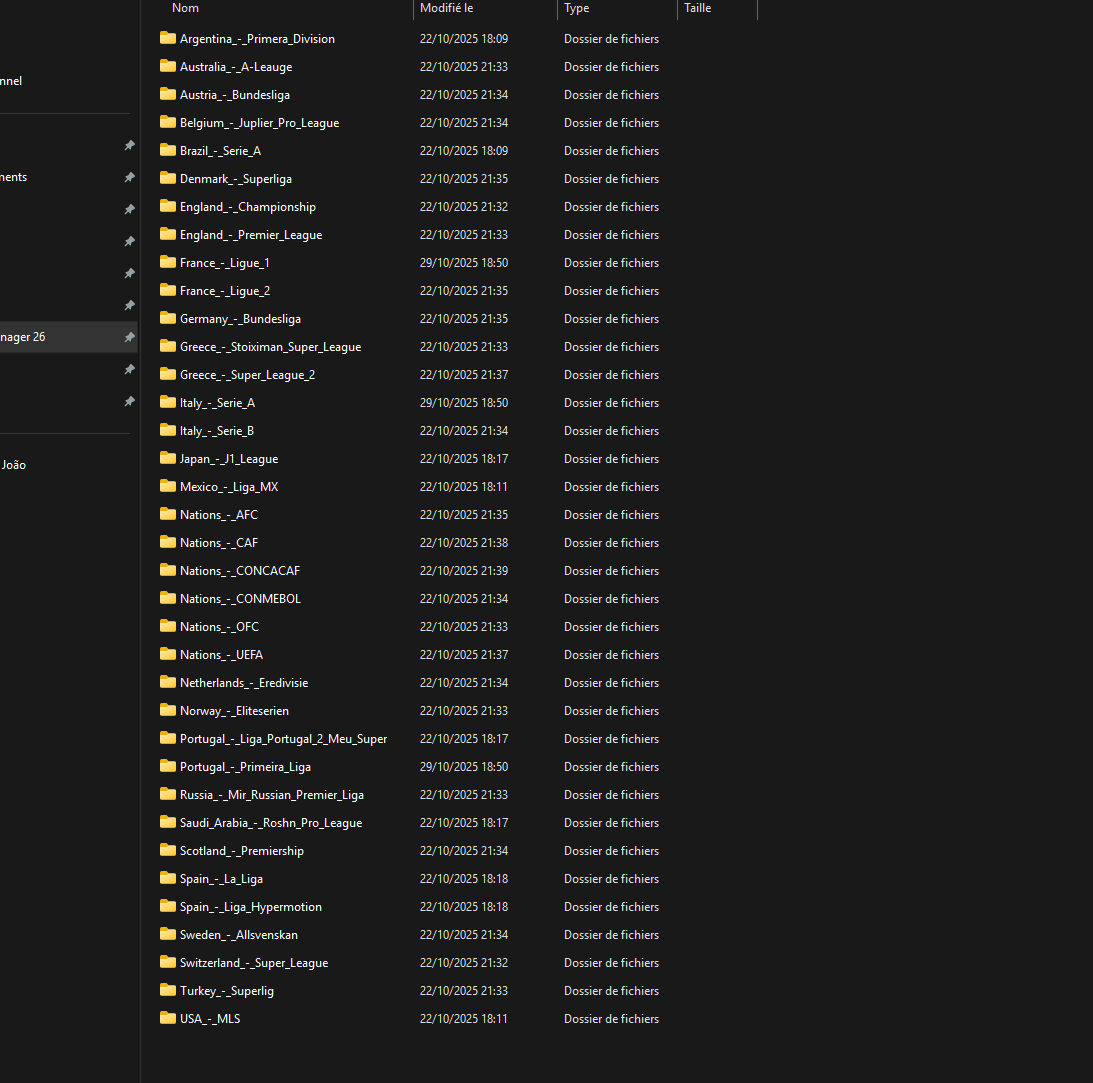Click the Nations_-_CONMEBOL folder icon
Viewport: 1093px width, 1083px height.
click(167, 598)
